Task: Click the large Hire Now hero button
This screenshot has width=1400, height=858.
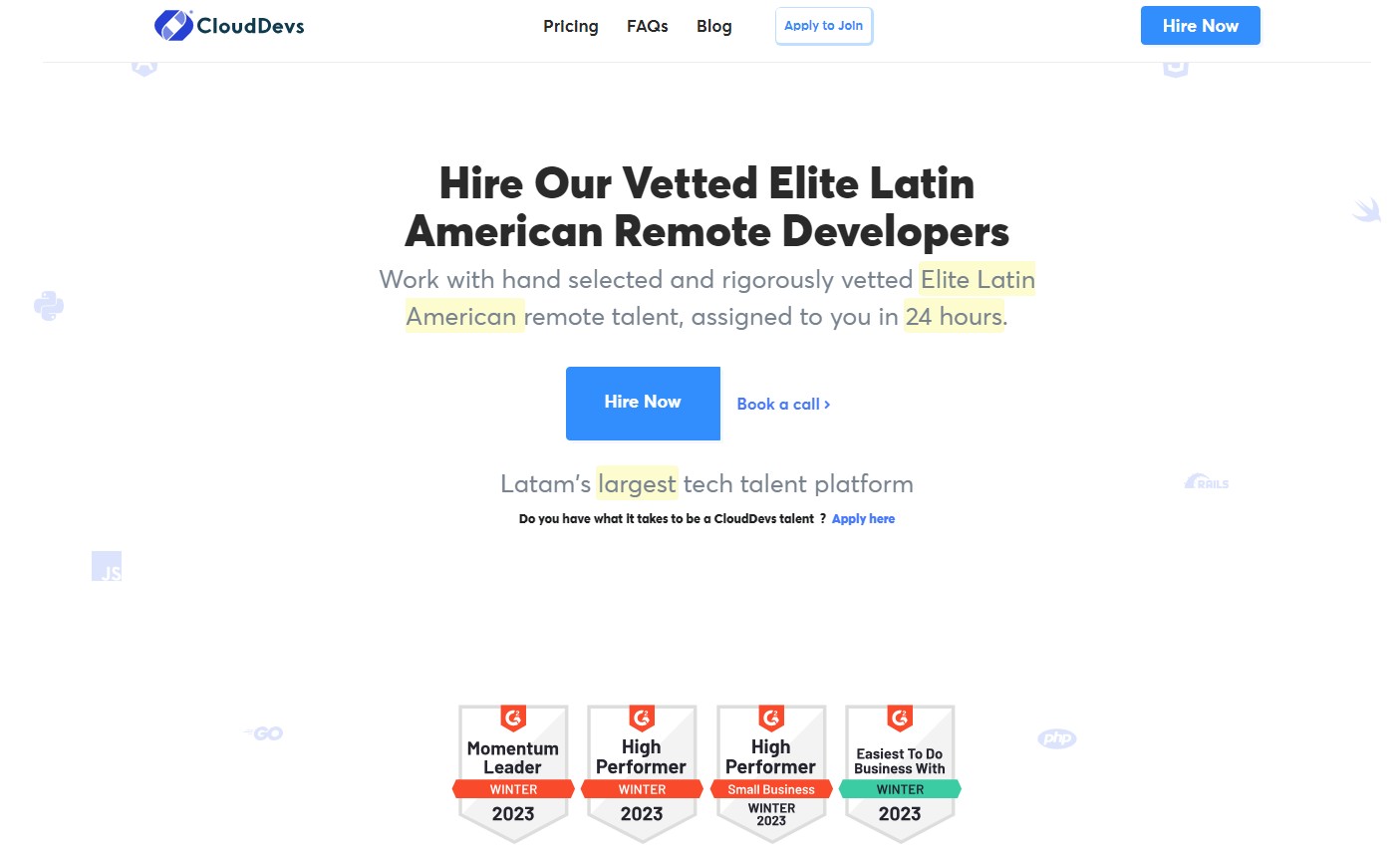Action: point(643,404)
